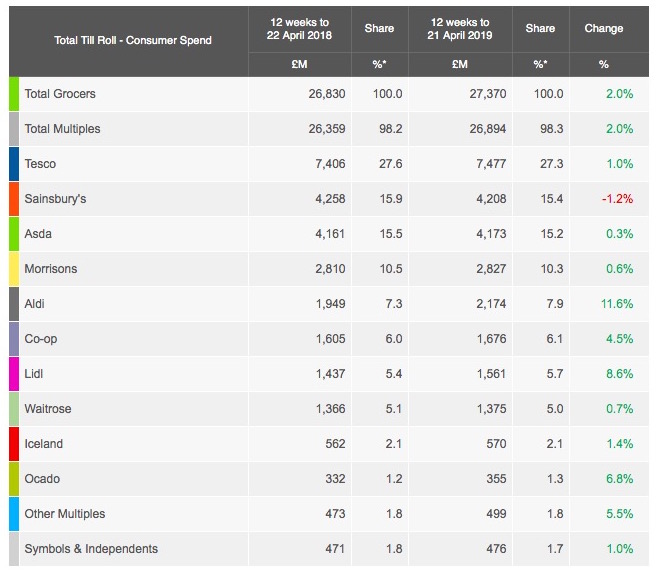Image resolution: width=661 pixels, height=576 pixels.
Task: Click the 'Symbols & Independents' row label
Action: click(x=91, y=549)
